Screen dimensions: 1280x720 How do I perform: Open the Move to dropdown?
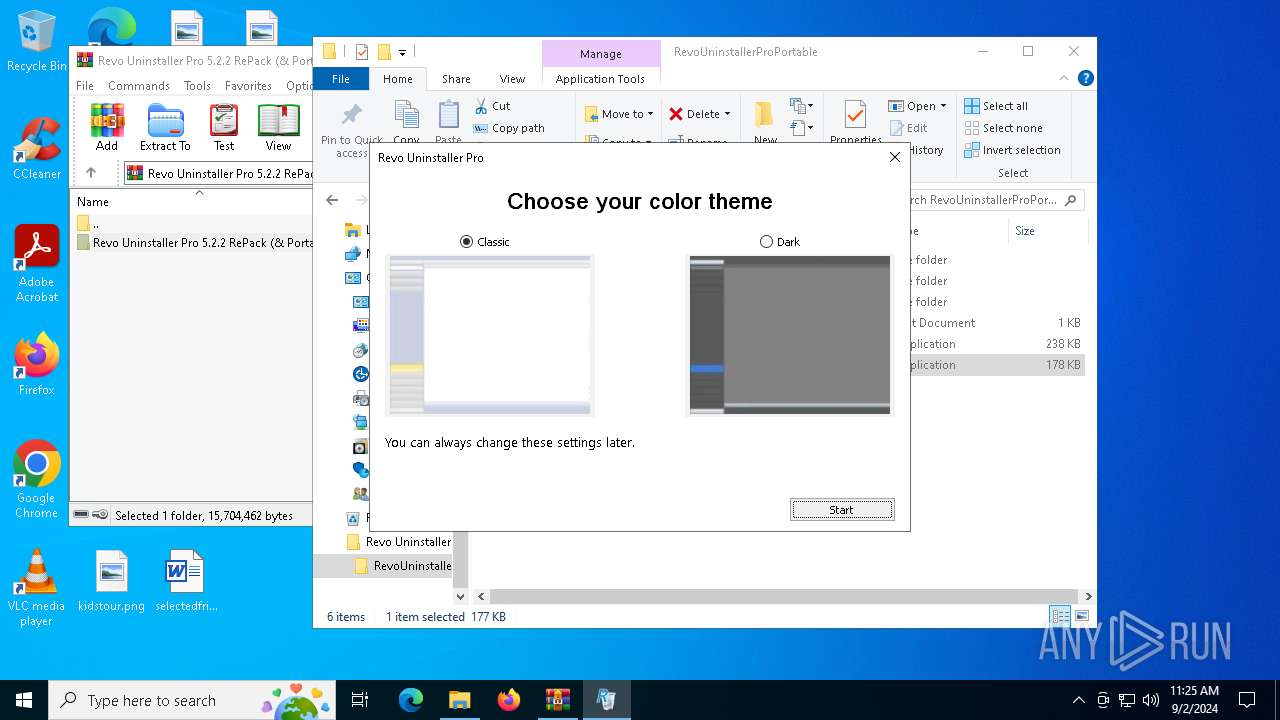pos(619,114)
